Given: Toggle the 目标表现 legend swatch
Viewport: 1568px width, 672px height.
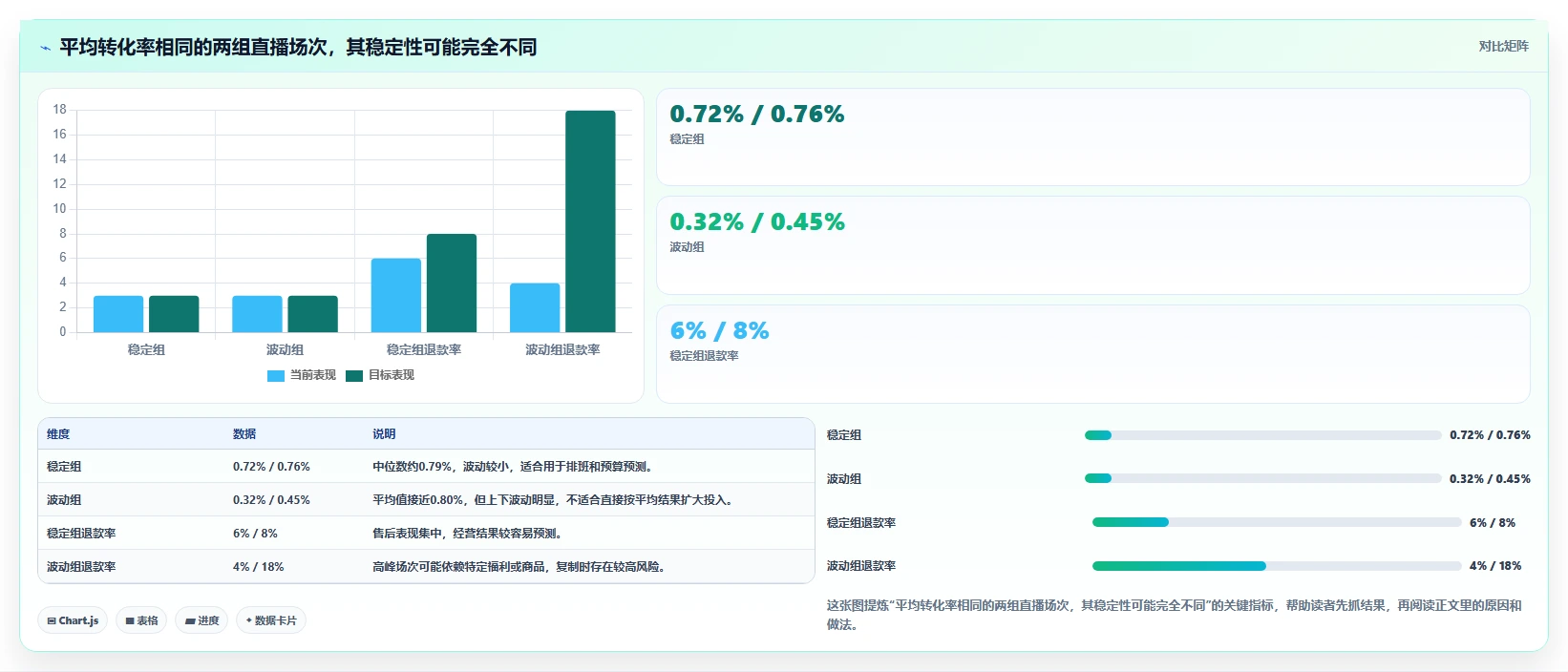Looking at the screenshot, I should tap(354, 376).
